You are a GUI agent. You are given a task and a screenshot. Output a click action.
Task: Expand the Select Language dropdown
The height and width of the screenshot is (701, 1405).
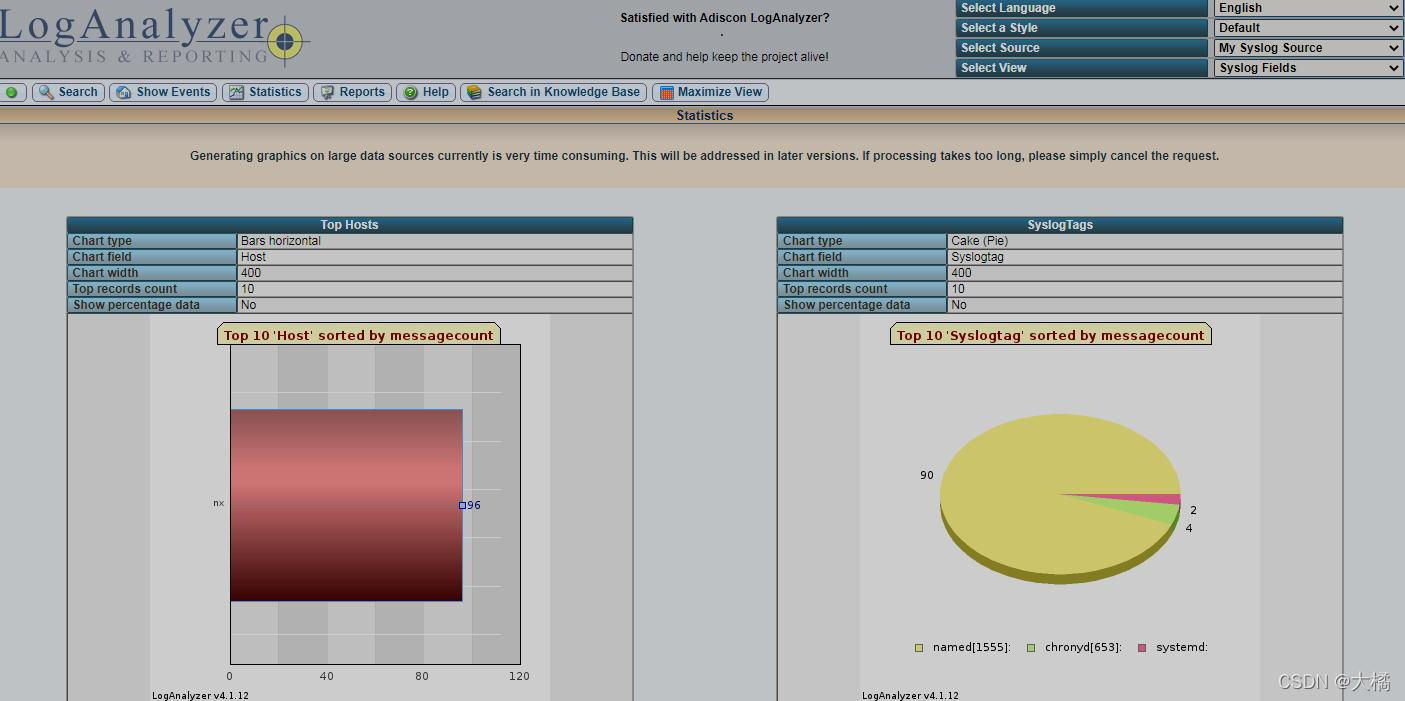1309,8
